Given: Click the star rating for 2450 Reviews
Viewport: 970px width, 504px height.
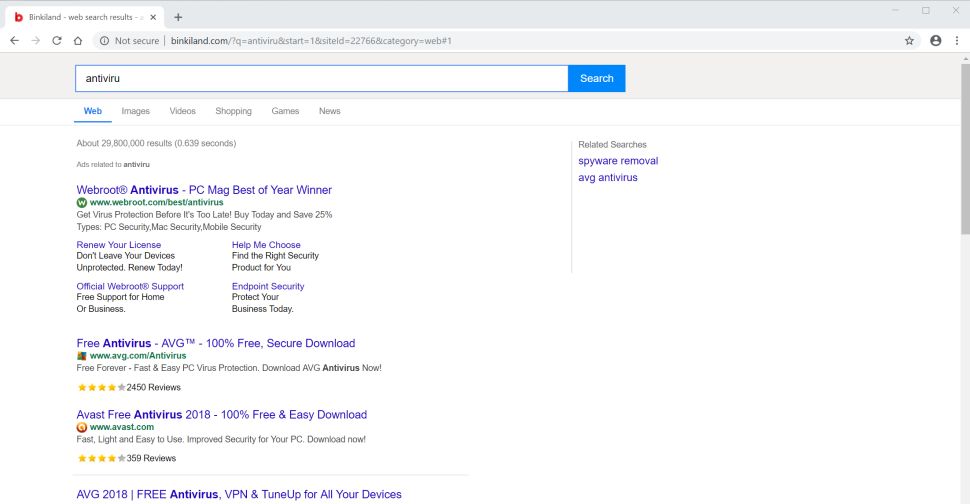Looking at the screenshot, I should (x=101, y=388).
